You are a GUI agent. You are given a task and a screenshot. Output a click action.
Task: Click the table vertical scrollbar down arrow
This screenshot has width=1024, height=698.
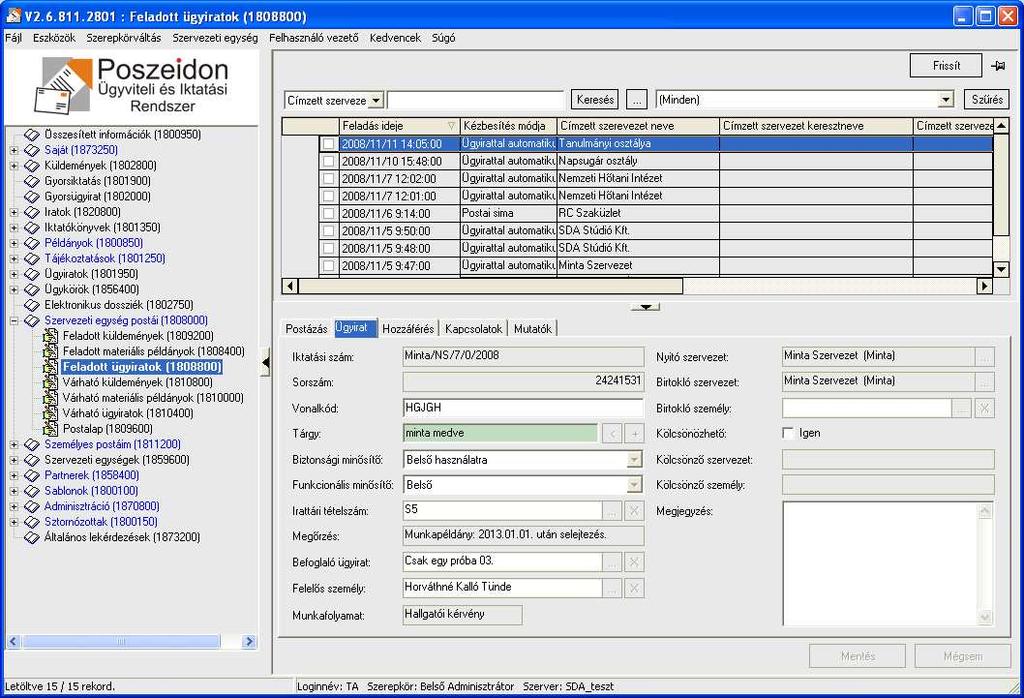1000,268
